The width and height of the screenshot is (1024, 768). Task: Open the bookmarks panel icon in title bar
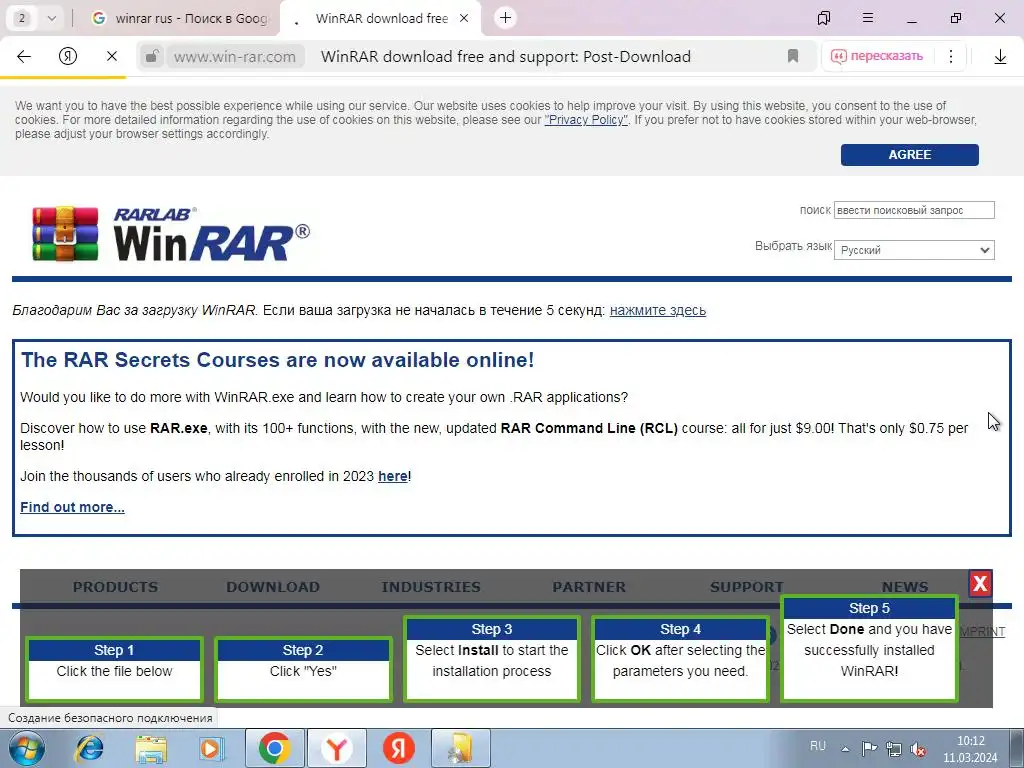(x=824, y=18)
